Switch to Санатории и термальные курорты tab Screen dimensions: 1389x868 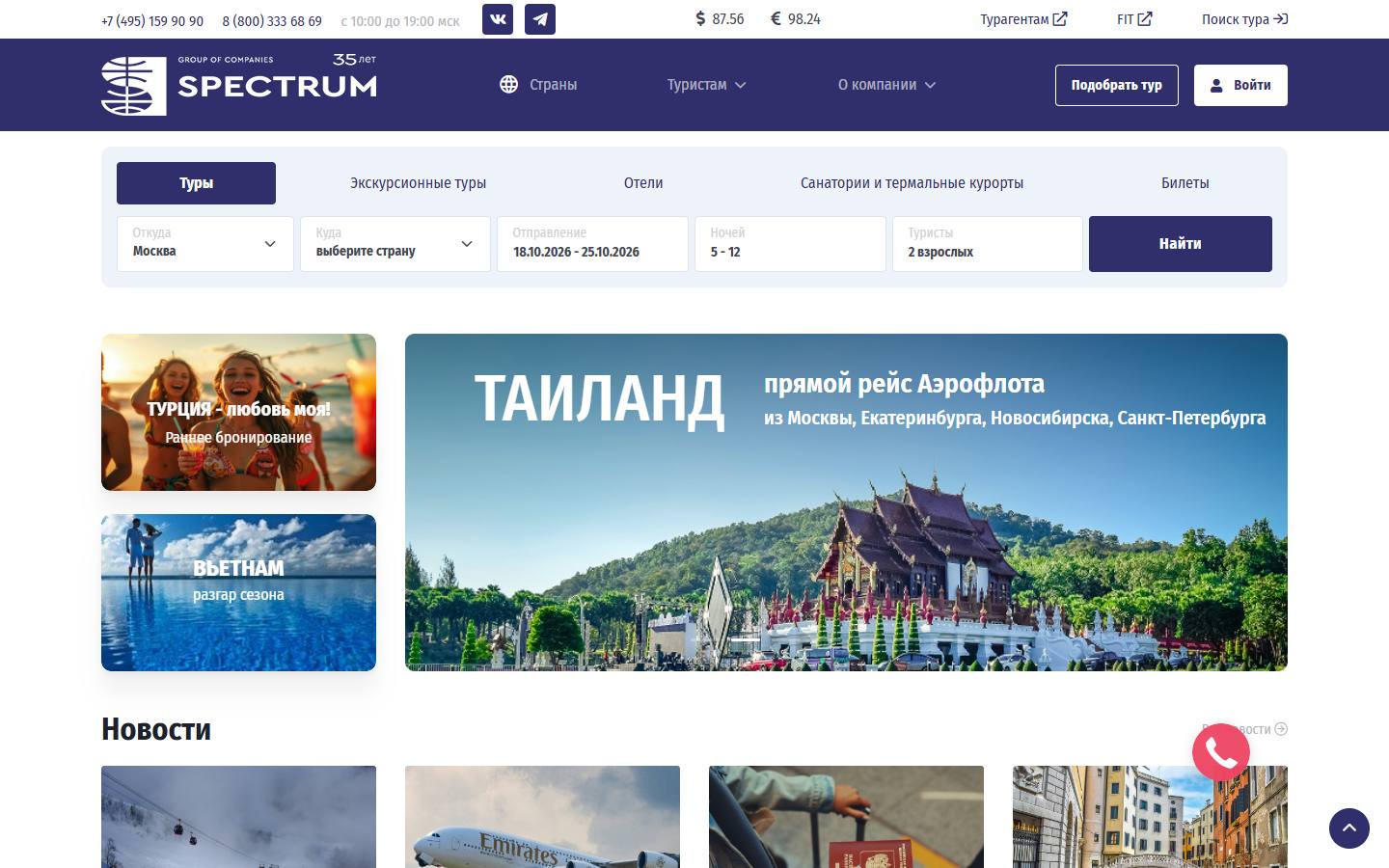pos(912,183)
